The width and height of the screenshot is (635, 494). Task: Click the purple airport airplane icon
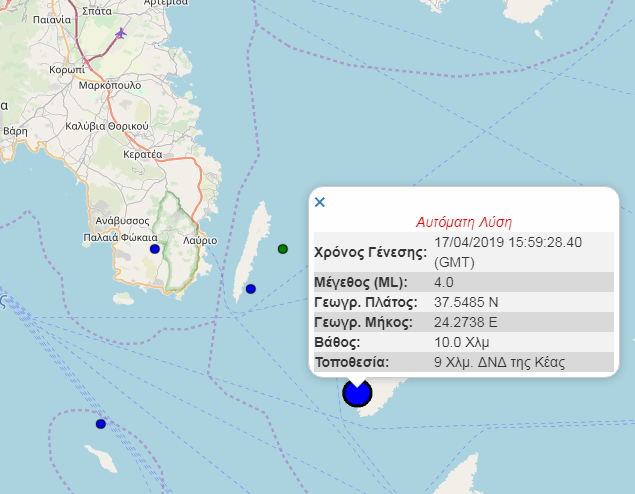pyautogui.click(x=122, y=34)
